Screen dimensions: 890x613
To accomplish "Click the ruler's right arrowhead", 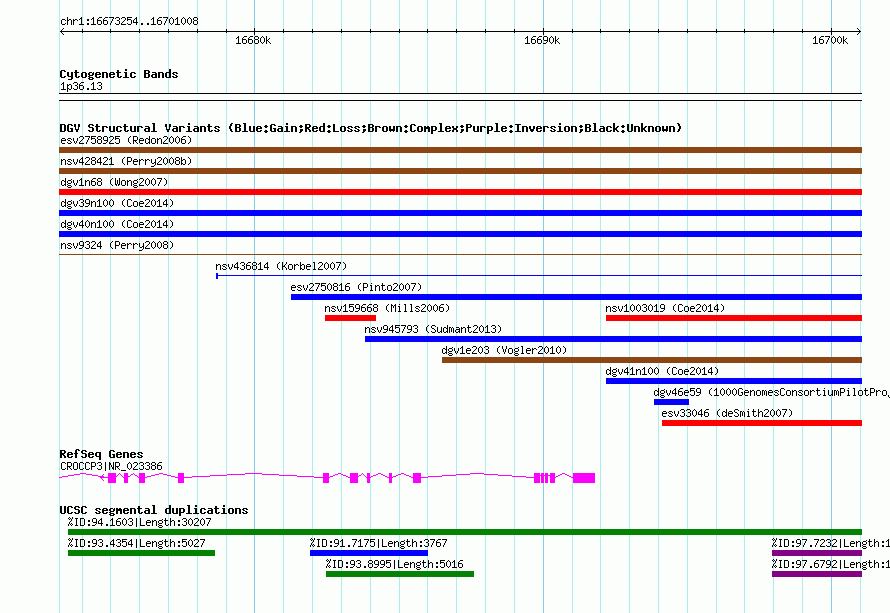I will (x=859, y=31).
